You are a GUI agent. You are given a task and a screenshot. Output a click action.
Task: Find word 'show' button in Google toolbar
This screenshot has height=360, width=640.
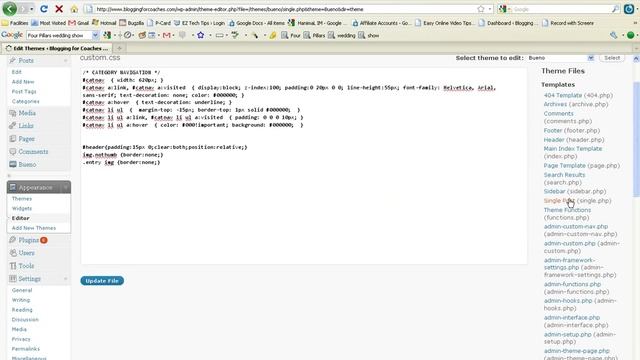coord(369,36)
